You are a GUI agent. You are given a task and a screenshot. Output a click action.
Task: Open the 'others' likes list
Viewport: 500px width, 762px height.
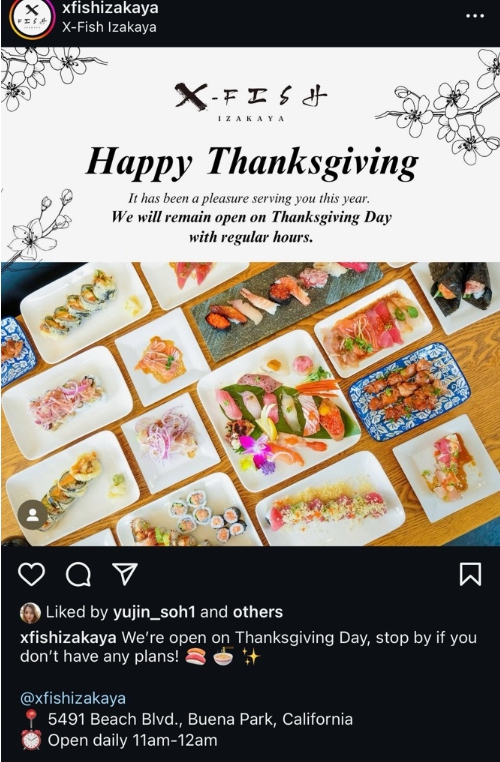(258, 612)
